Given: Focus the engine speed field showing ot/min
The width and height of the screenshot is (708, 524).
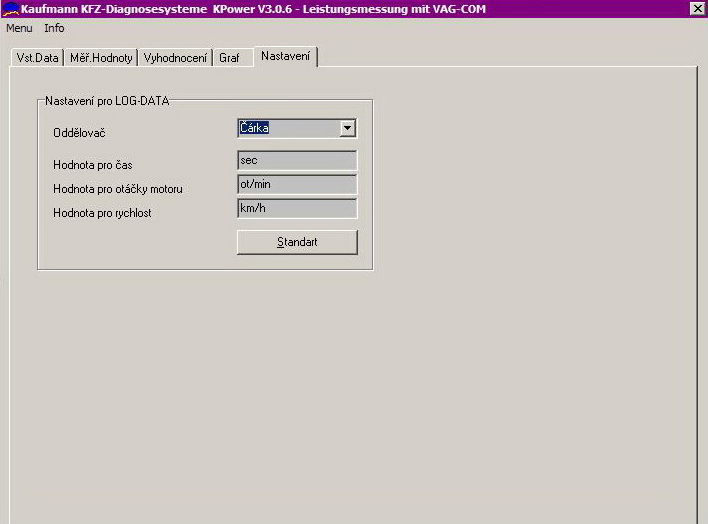Looking at the screenshot, I should click(x=297, y=185).
